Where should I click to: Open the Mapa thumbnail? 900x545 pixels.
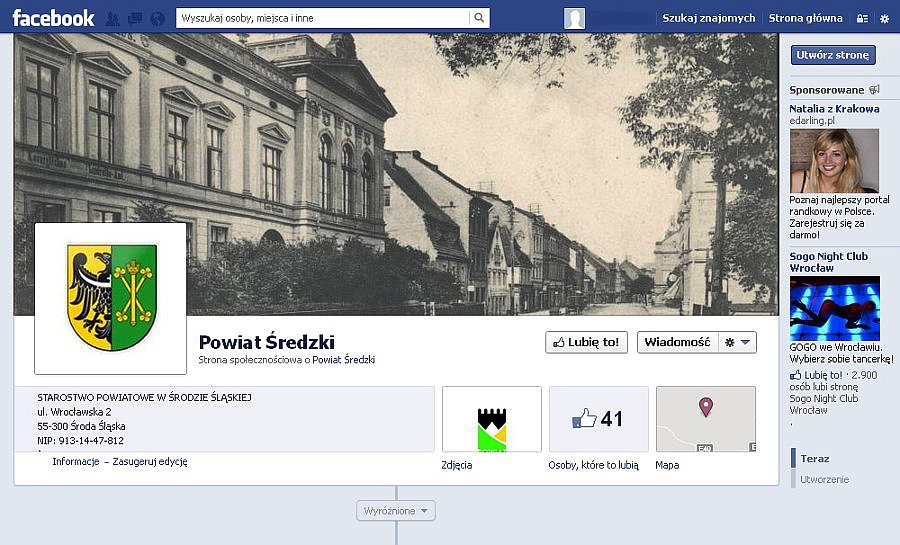705,419
